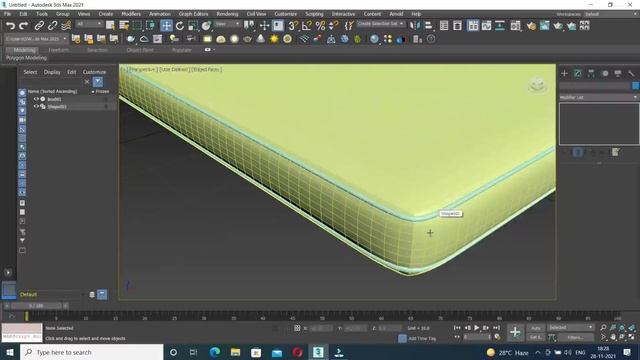Click the ViewCube in the viewport
The image size is (640, 360).
(x=537, y=85)
